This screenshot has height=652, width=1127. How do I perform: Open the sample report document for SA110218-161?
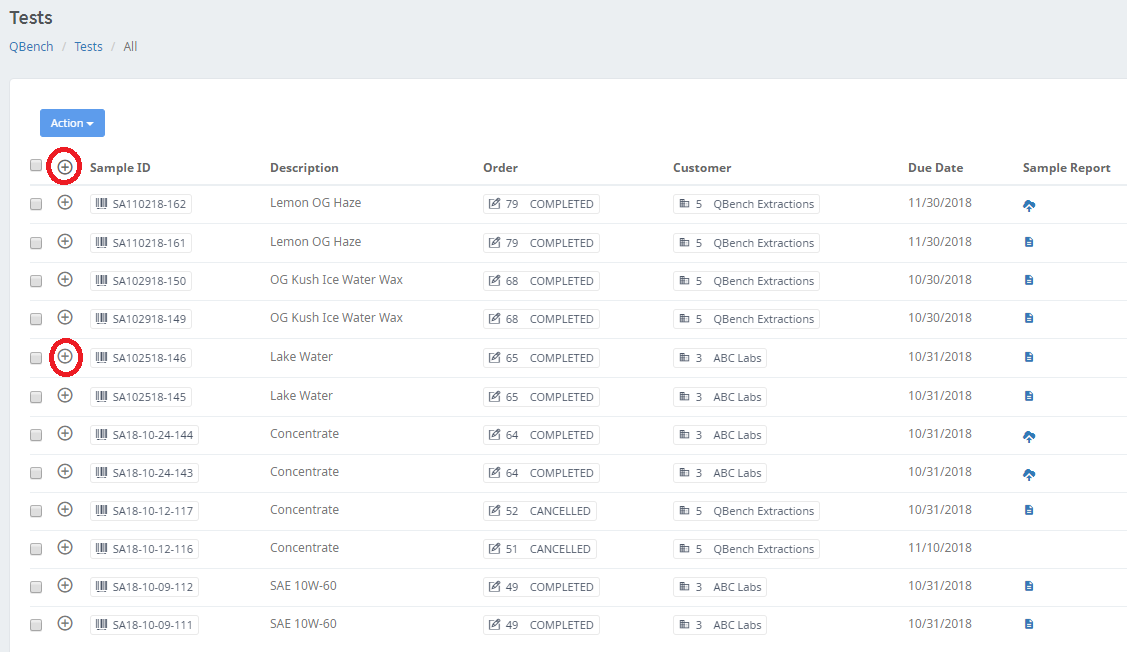click(1029, 242)
